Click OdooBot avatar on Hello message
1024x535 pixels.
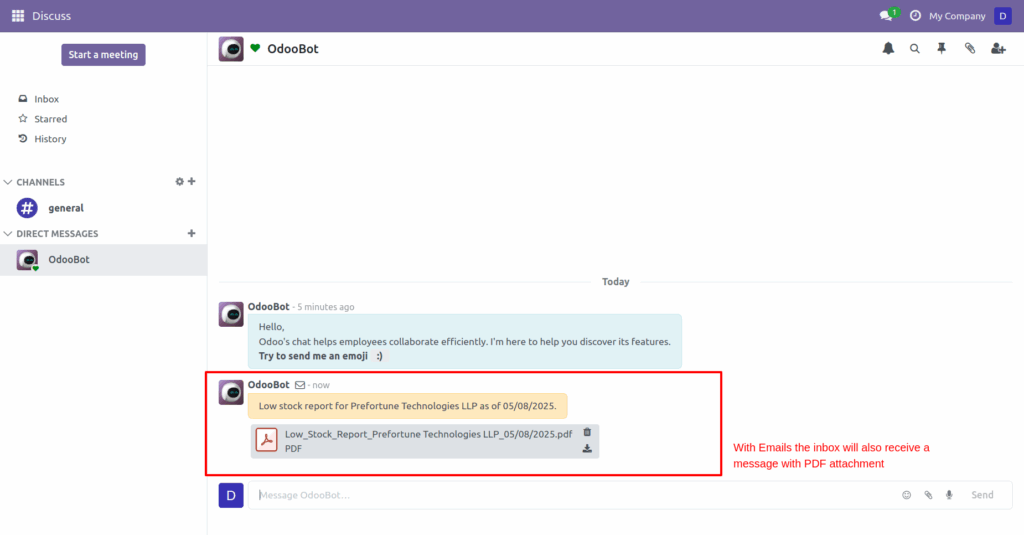pyautogui.click(x=231, y=314)
